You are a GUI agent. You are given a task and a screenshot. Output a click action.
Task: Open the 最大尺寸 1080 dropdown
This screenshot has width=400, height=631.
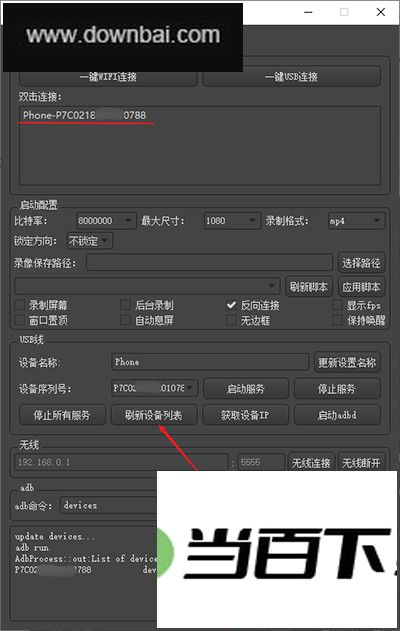pyautogui.click(x=231, y=221)
